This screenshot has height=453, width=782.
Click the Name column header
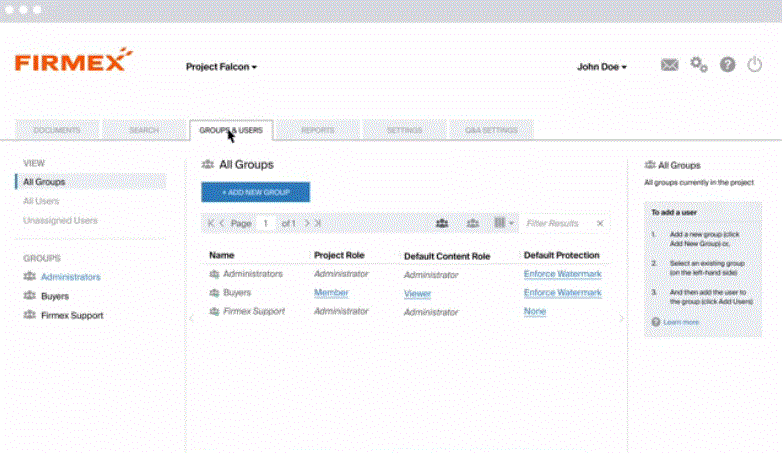coord(221,255)
